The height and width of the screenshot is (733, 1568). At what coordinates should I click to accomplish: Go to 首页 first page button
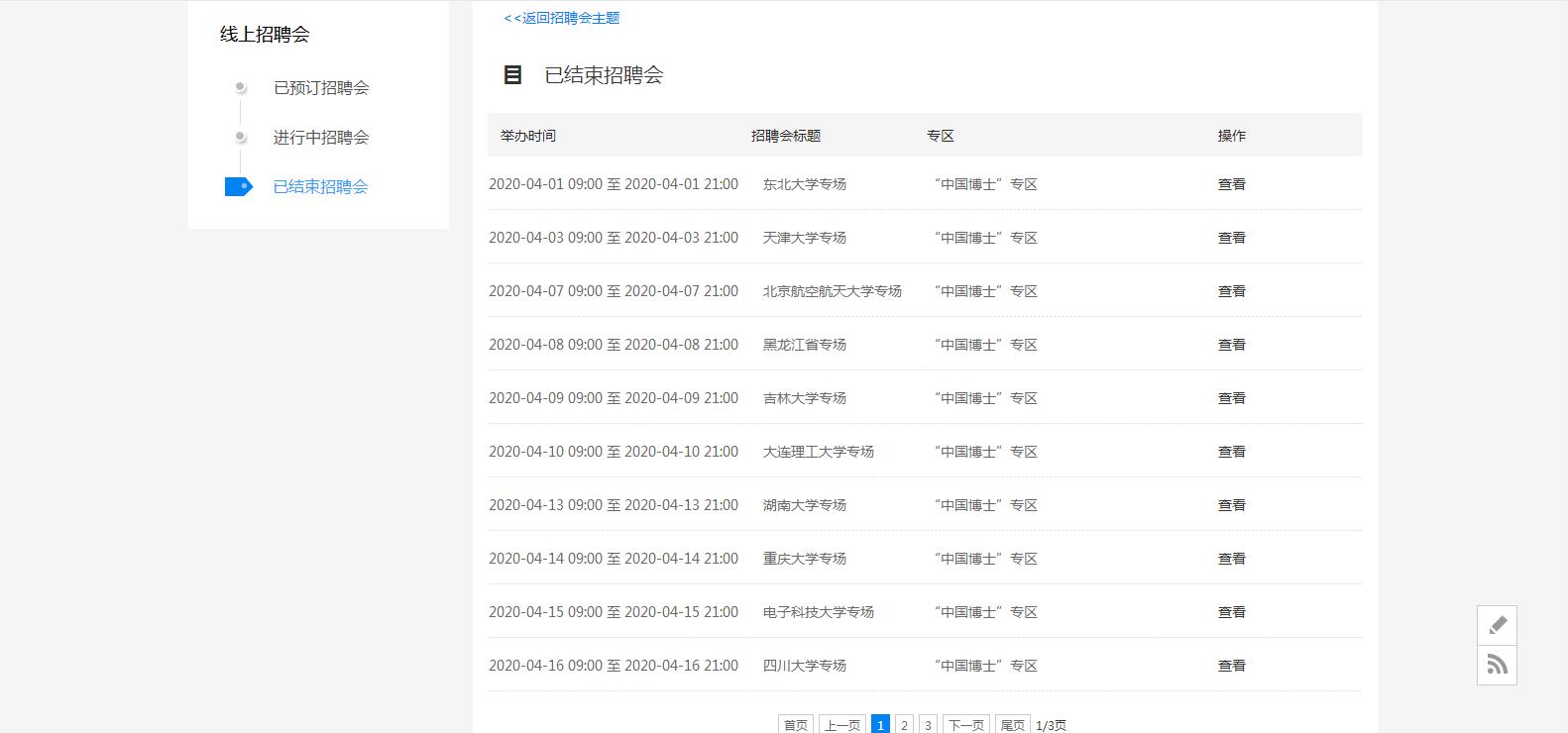click(796, 725)
